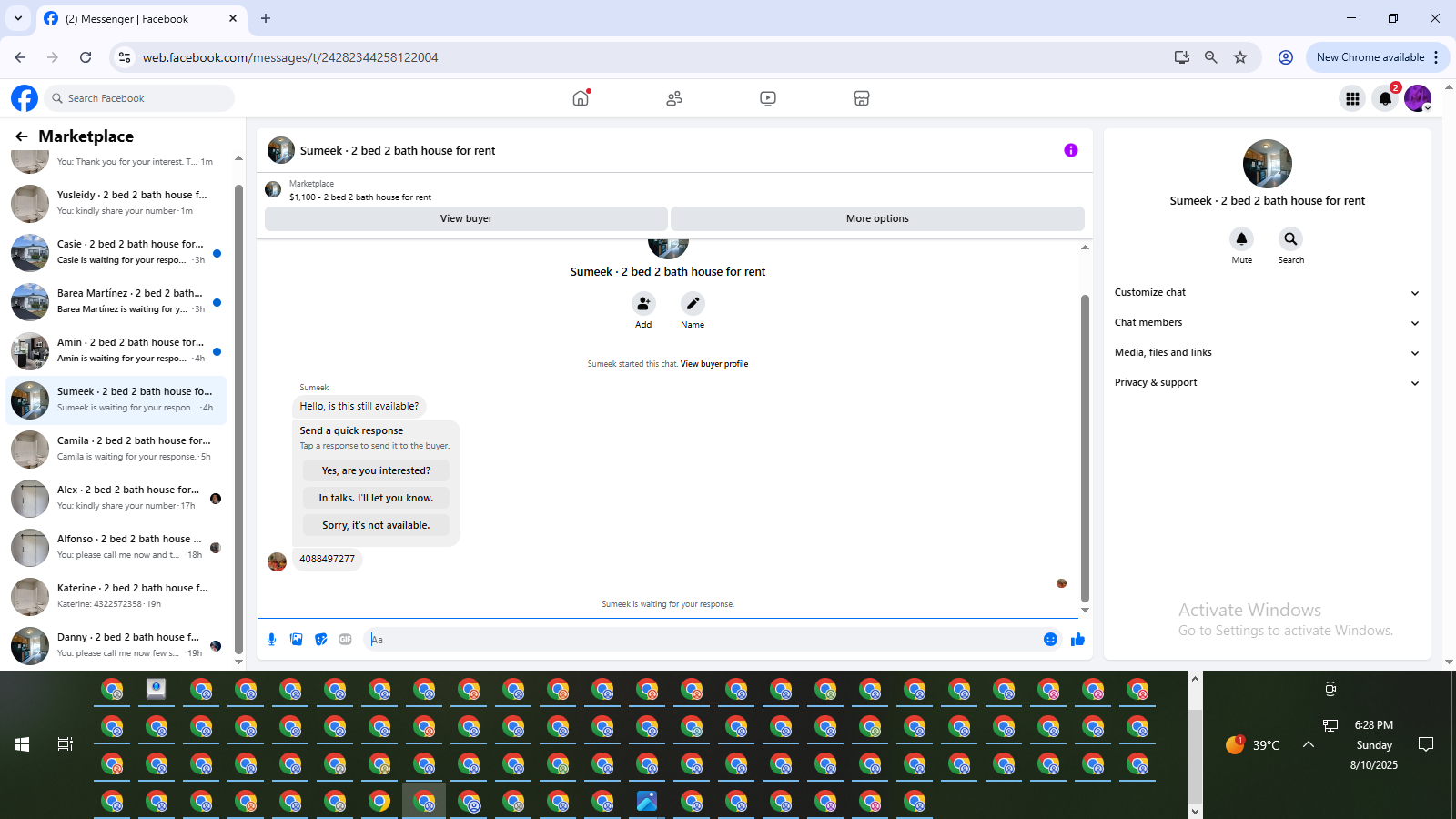Choose a GIF from the GIF icon

[x=345, y=640]
